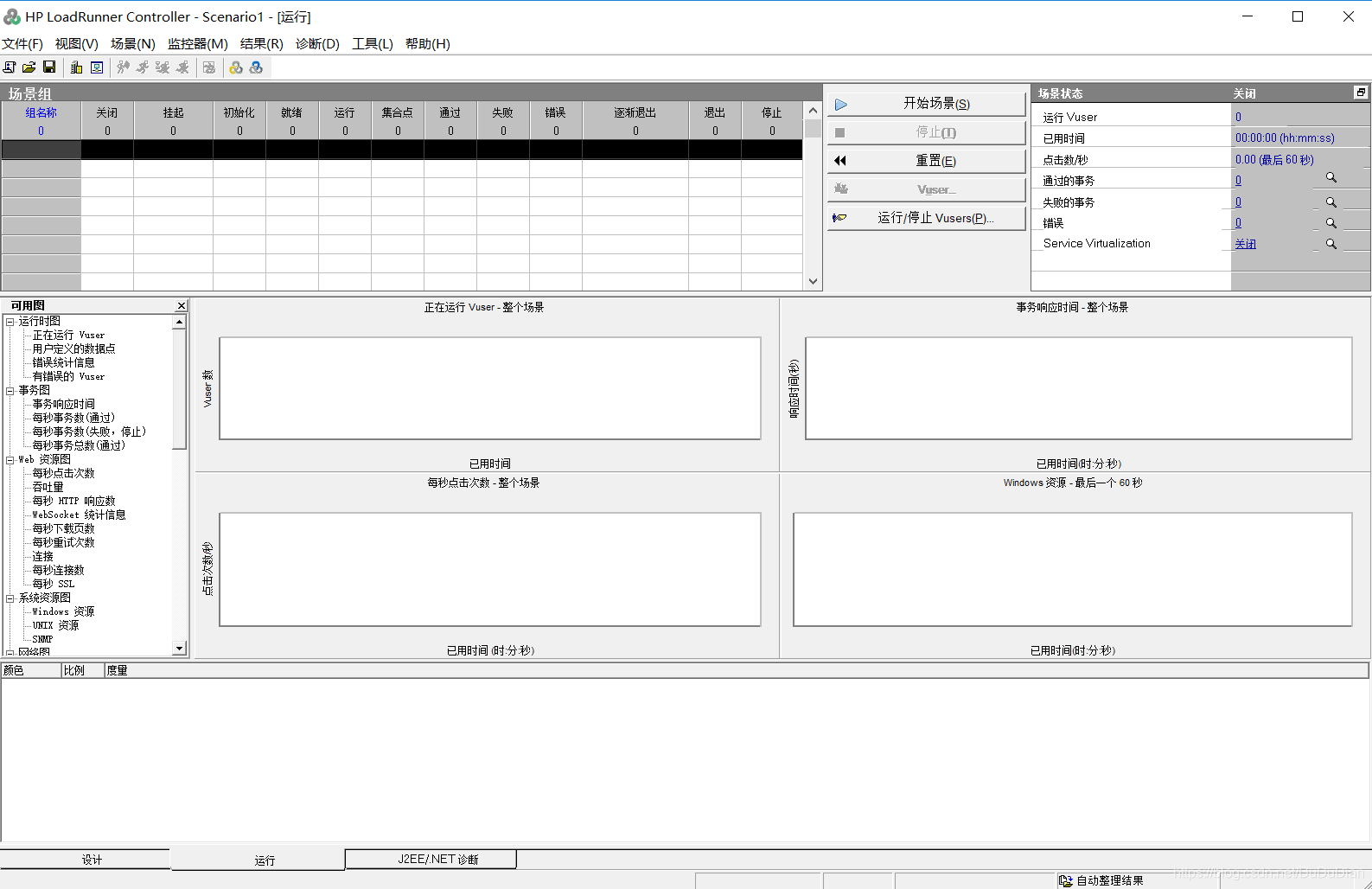Click scroll-down arrow of 可用图 tree
This screenshot has height=889, width=1372.
(179, 649)
